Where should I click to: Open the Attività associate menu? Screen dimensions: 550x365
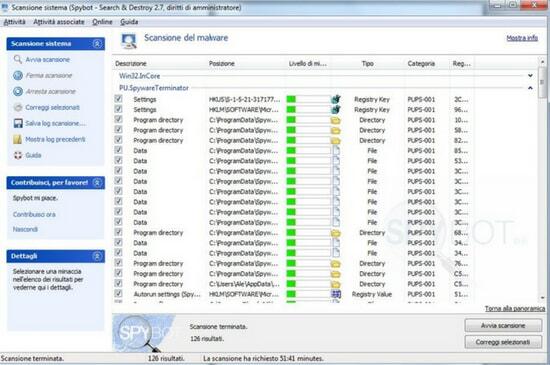point(59,22)
